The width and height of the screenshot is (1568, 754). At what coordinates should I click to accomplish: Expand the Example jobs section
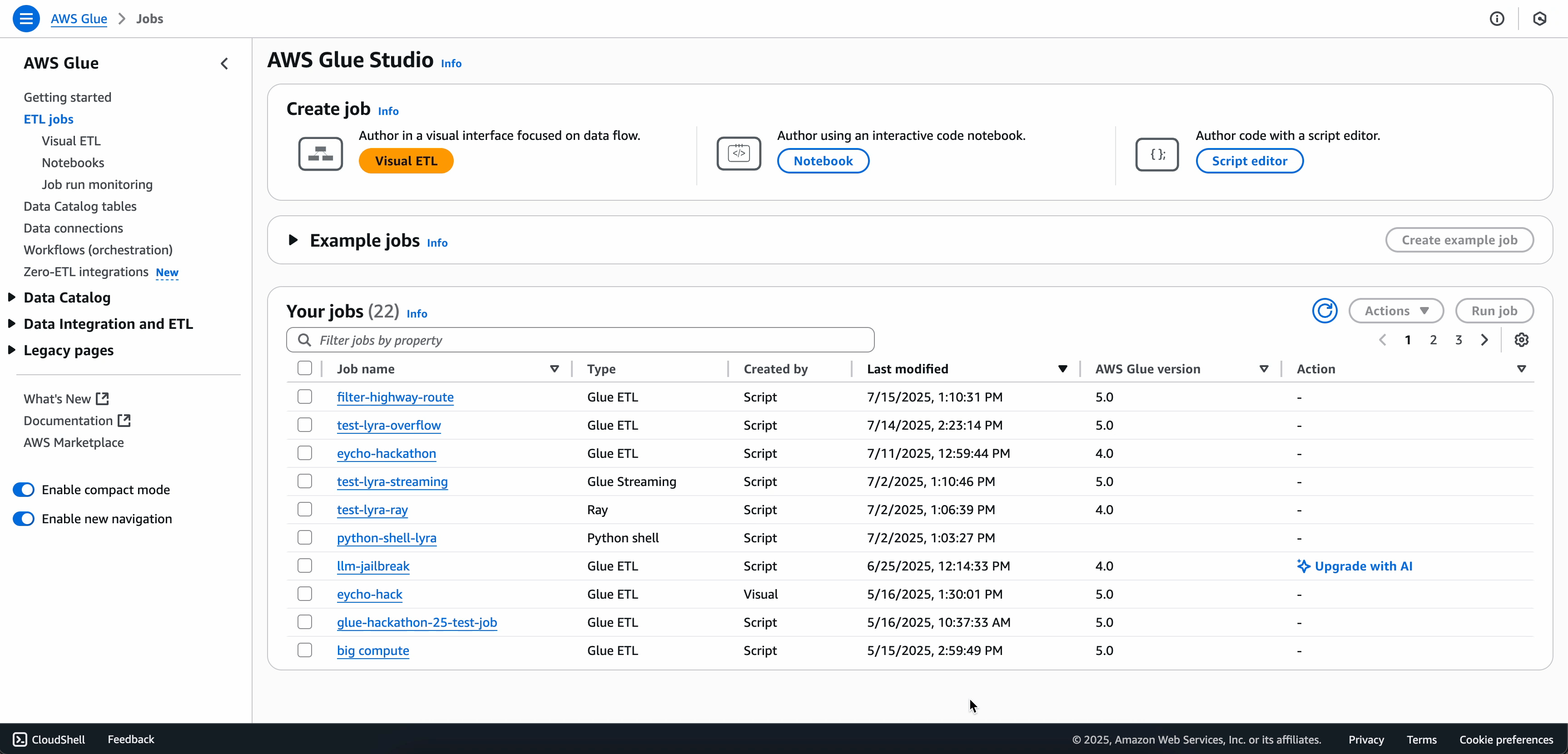[293, 240]
